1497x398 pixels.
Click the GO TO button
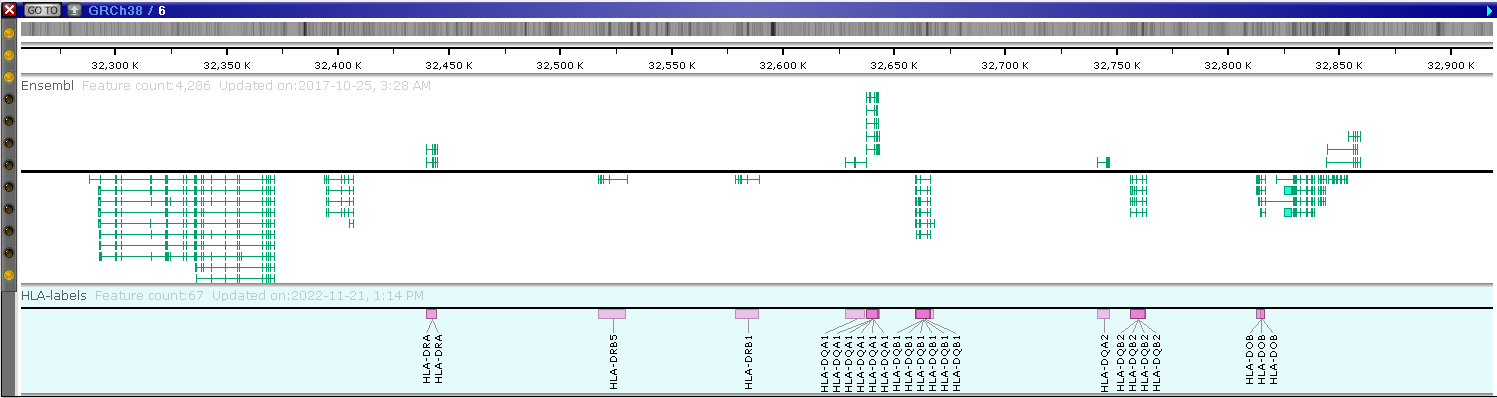(42, 9)
